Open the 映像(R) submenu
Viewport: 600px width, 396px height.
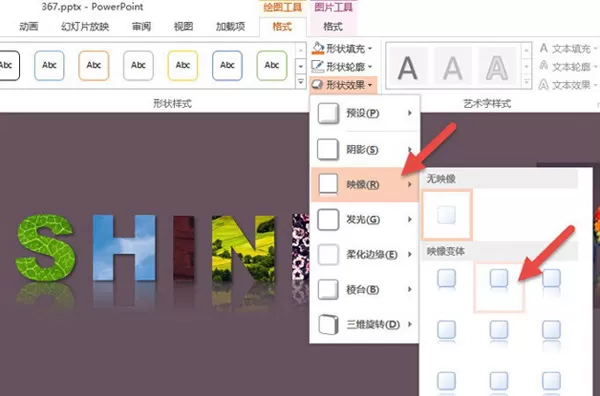tap(365, 184)
